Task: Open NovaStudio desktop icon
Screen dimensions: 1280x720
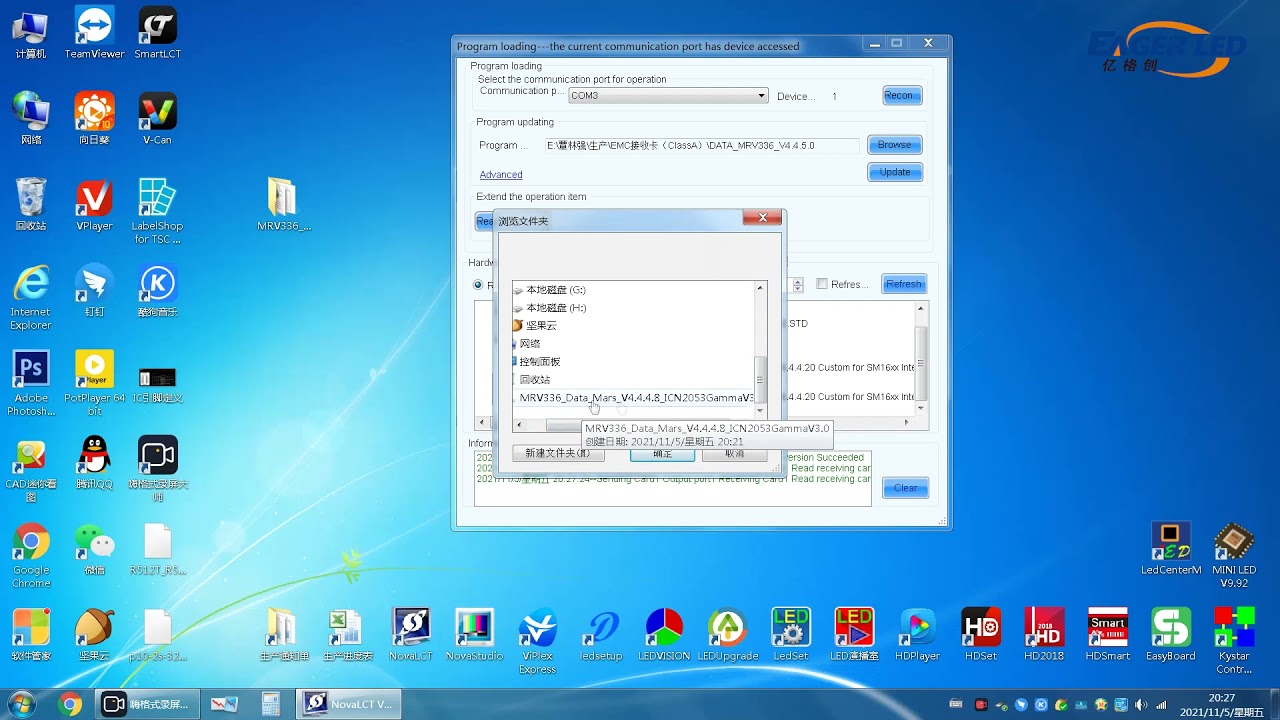Action: (474, 635)
